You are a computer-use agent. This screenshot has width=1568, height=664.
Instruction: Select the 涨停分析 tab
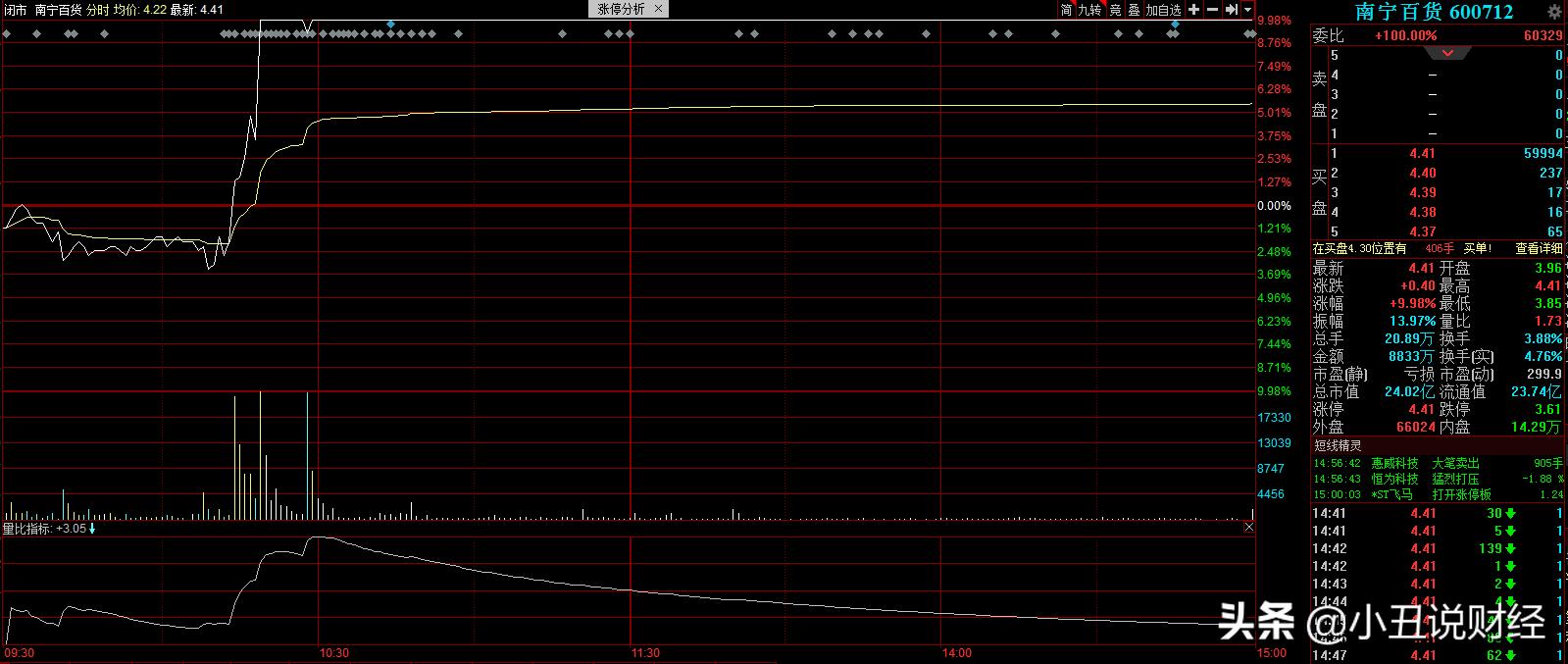621,9
